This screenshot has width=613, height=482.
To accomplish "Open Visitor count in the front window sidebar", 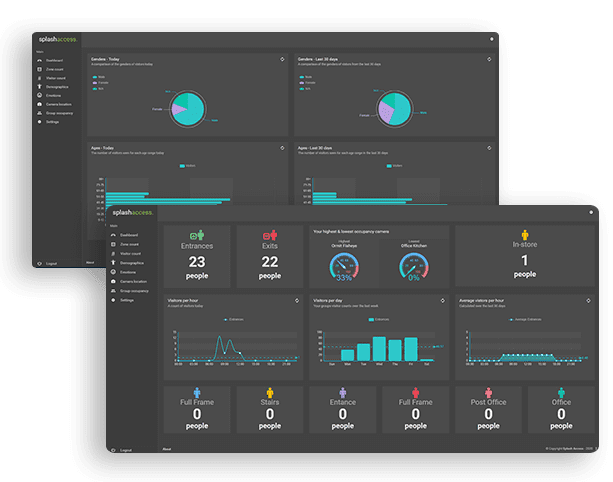I will 130,254.
